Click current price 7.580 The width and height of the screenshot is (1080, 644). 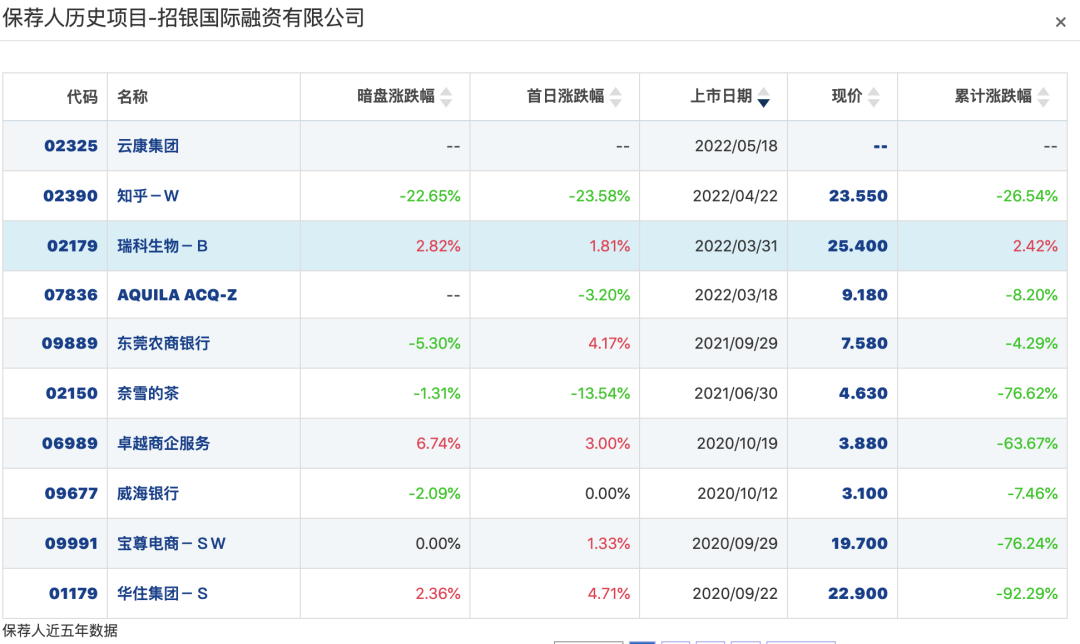click(x=864, y=343)
